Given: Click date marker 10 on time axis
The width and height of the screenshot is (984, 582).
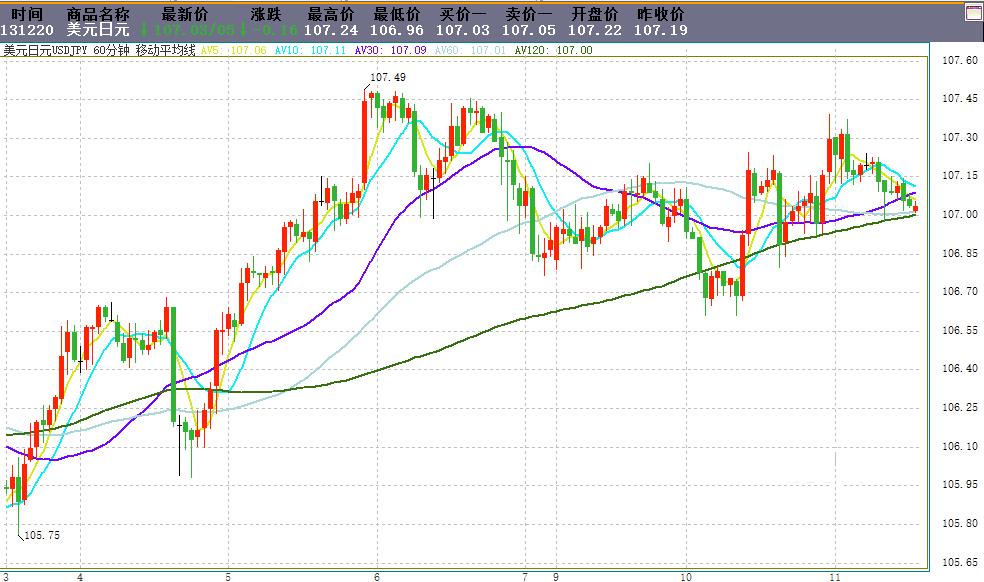Looking at the screenshot, I should (686, 577).
